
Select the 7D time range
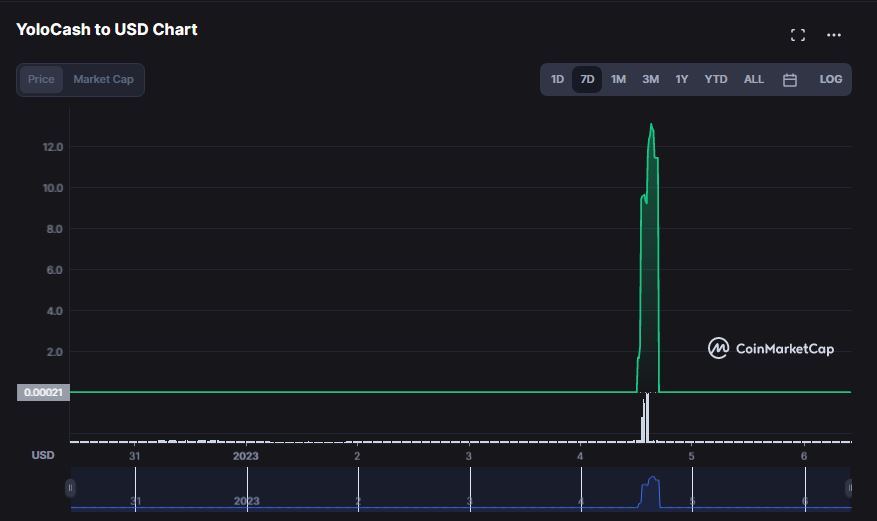(x=587, y=79)
